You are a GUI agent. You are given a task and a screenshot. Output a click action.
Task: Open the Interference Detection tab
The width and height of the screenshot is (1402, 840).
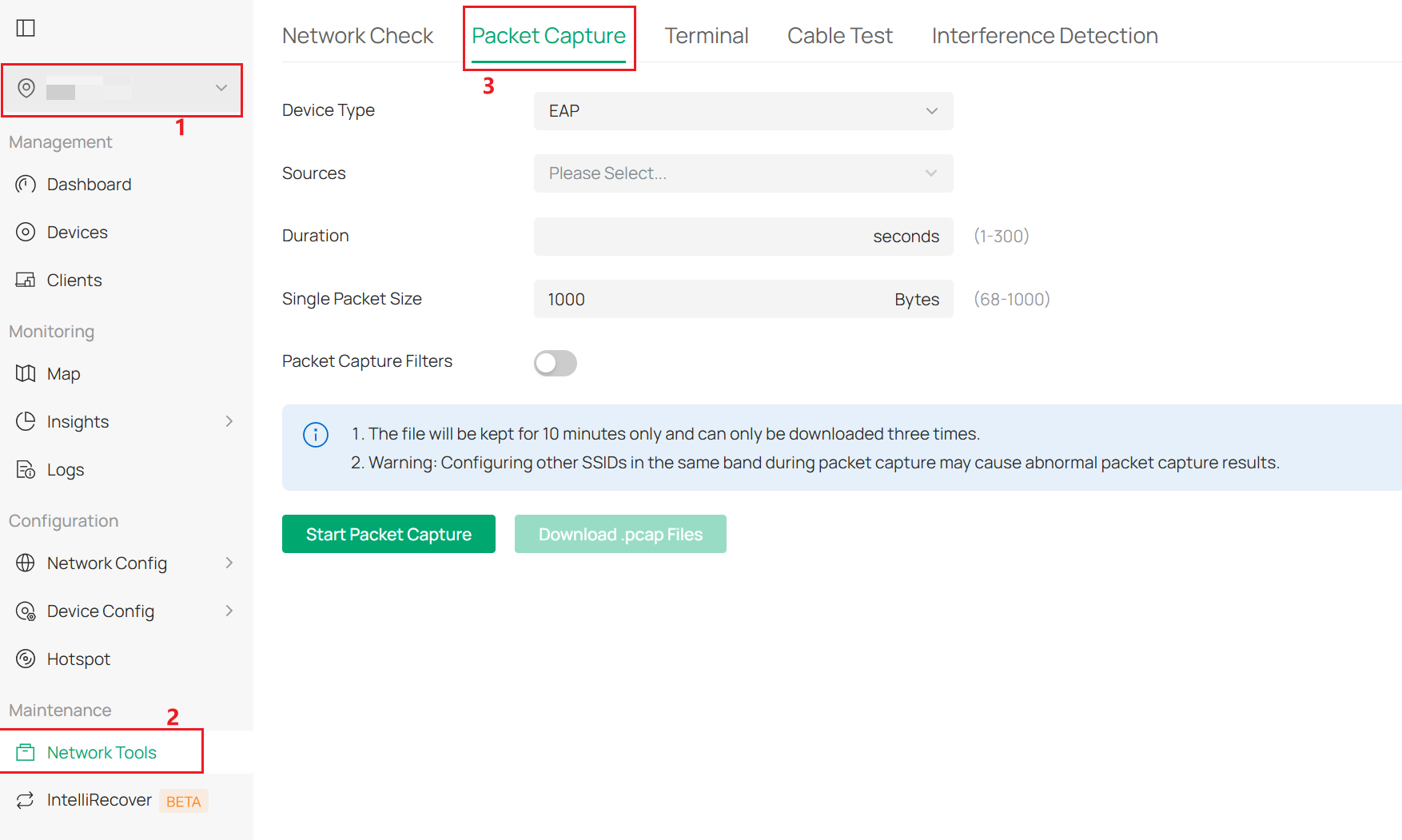(1044, 35)
